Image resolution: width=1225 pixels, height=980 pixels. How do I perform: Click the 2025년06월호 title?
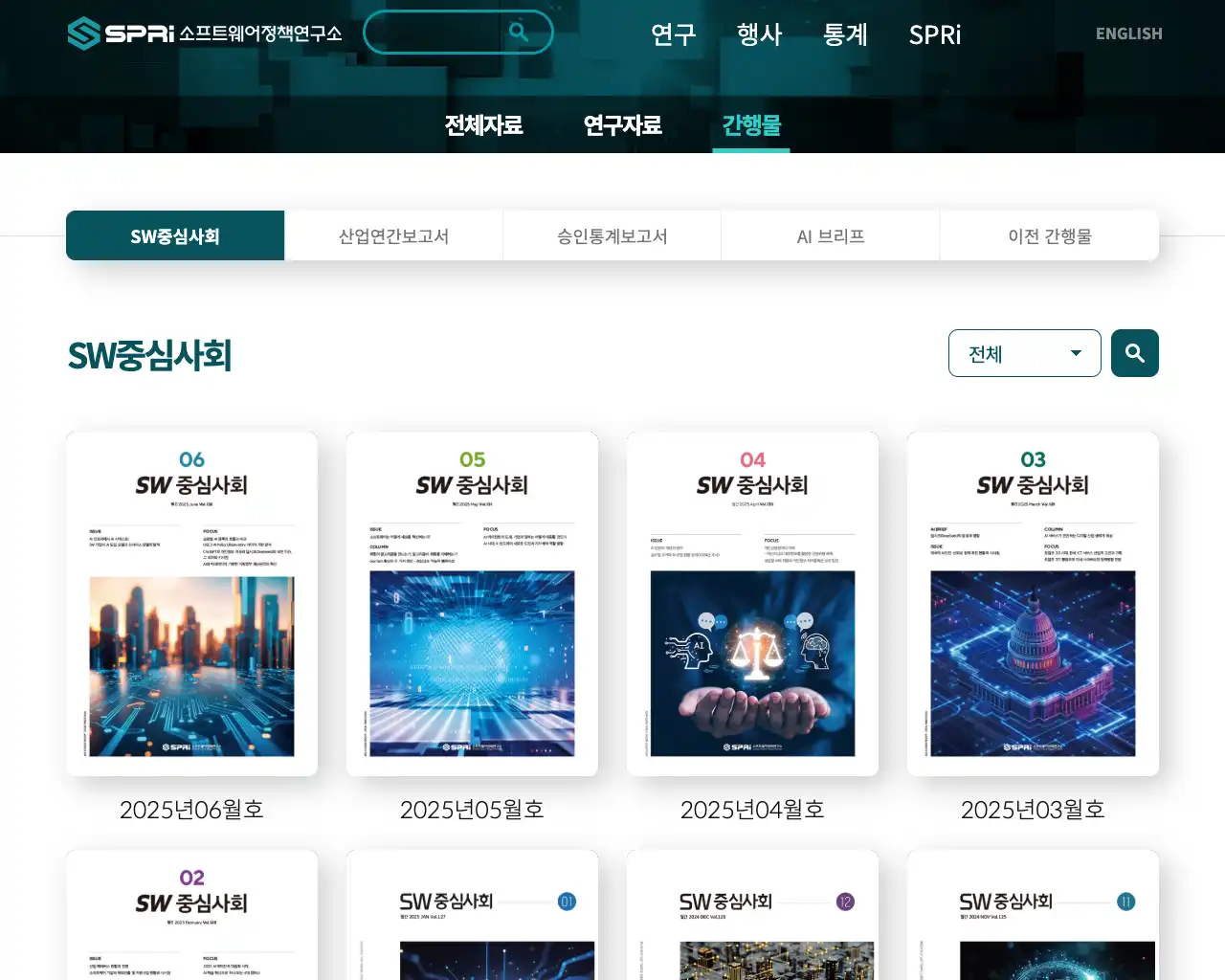pos(191,810)
